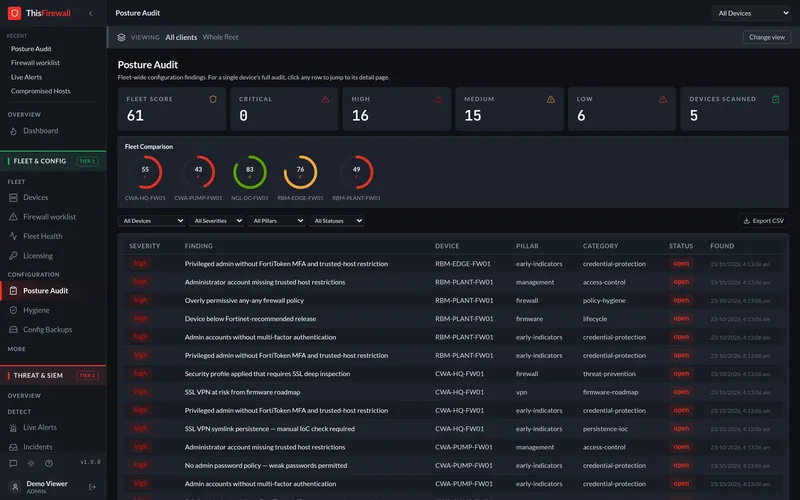Expand the Threat & SIEM Tier 2 section
The image size is (800, 500).
tap(53, 376)
